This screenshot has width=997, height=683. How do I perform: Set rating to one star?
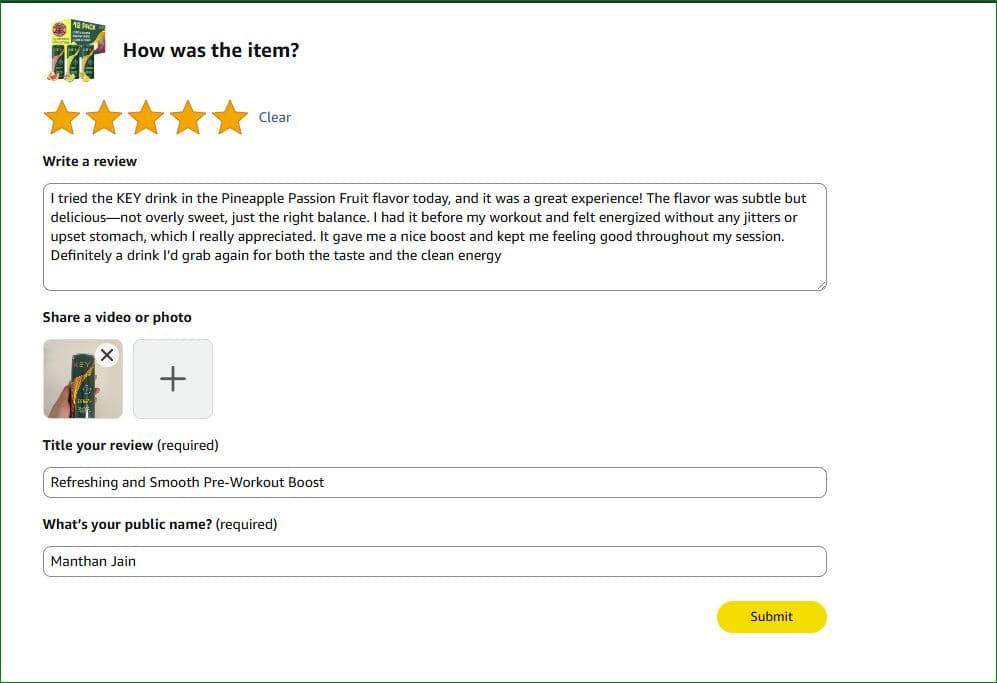click(x=62, y=118)
